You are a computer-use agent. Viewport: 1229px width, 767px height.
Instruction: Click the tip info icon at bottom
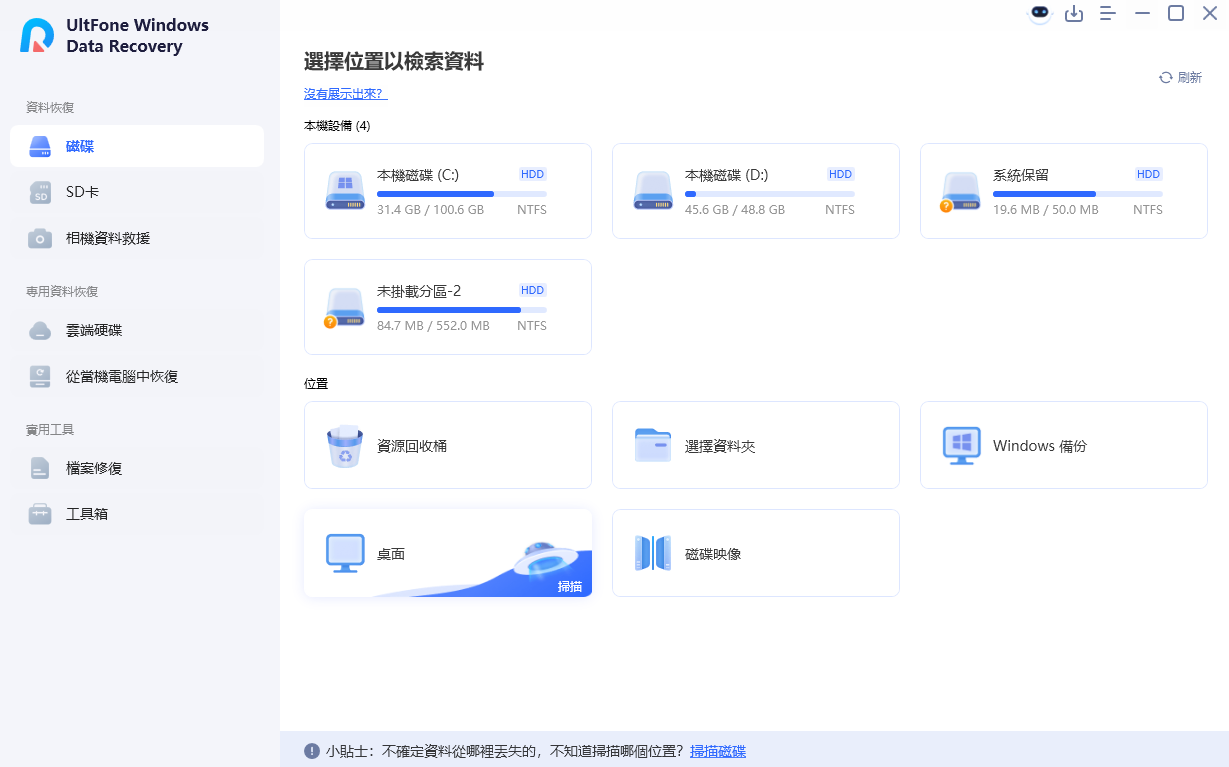tap(312, 751)
